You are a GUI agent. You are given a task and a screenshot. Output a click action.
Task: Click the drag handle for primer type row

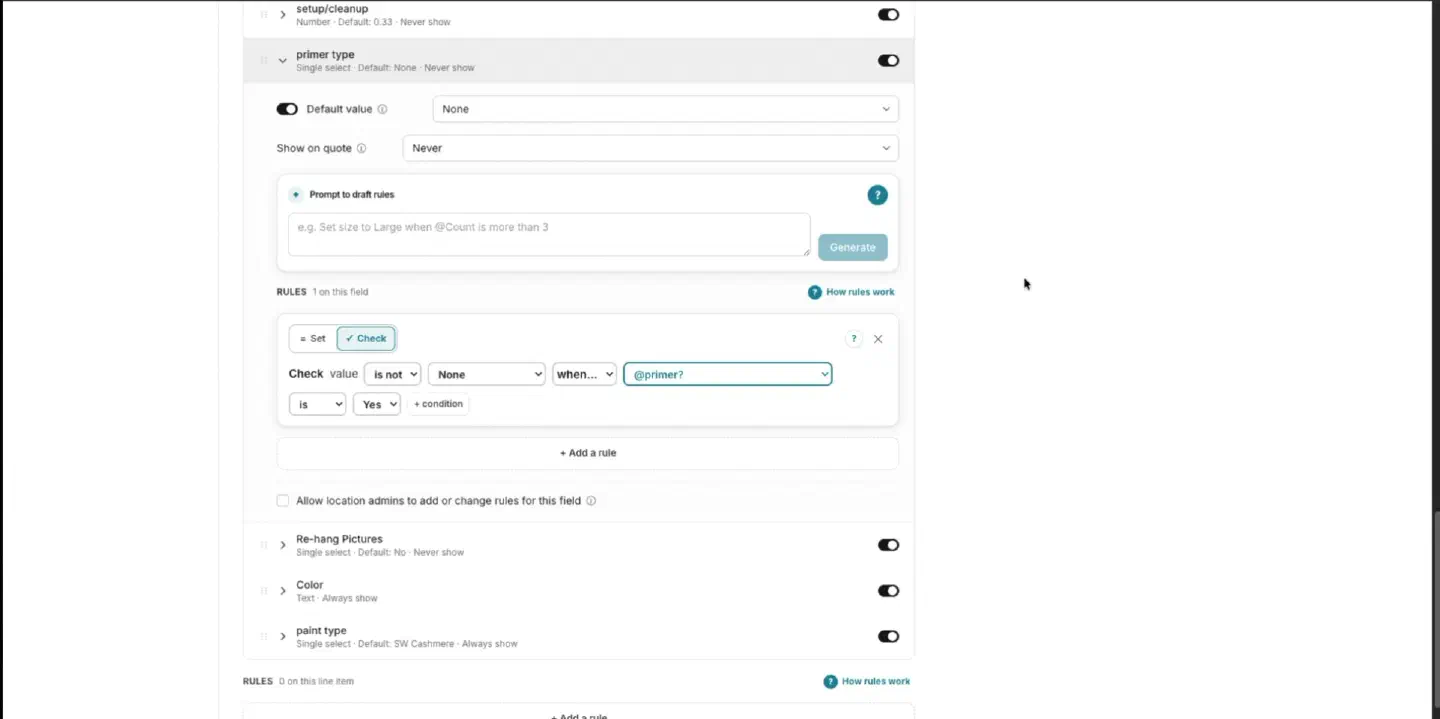[x=264, y=61]
